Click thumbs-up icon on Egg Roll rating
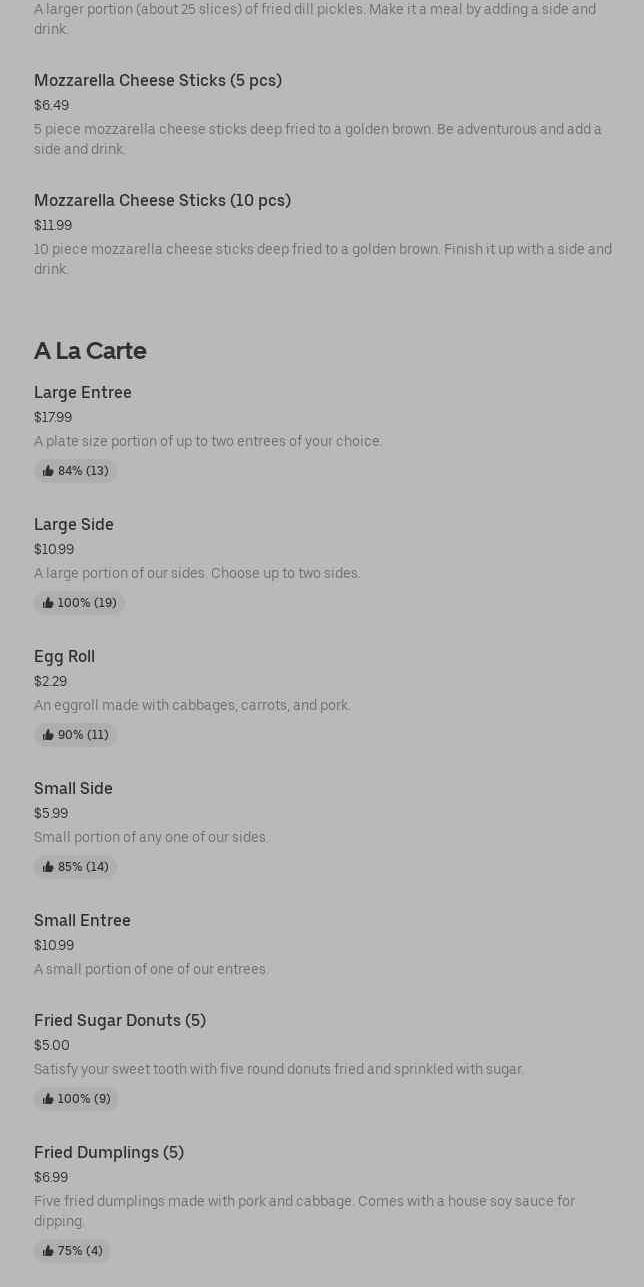The width and height of the screenshot is (644, 1287). click(48, 735)
